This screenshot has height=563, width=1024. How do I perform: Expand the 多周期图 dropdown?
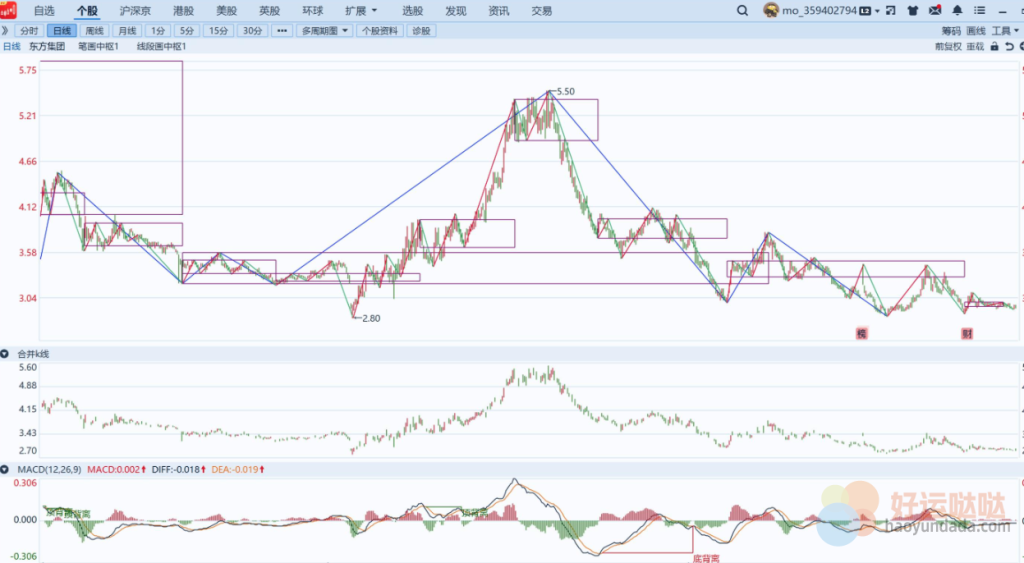pyautogui.click(x=325, y=31)
